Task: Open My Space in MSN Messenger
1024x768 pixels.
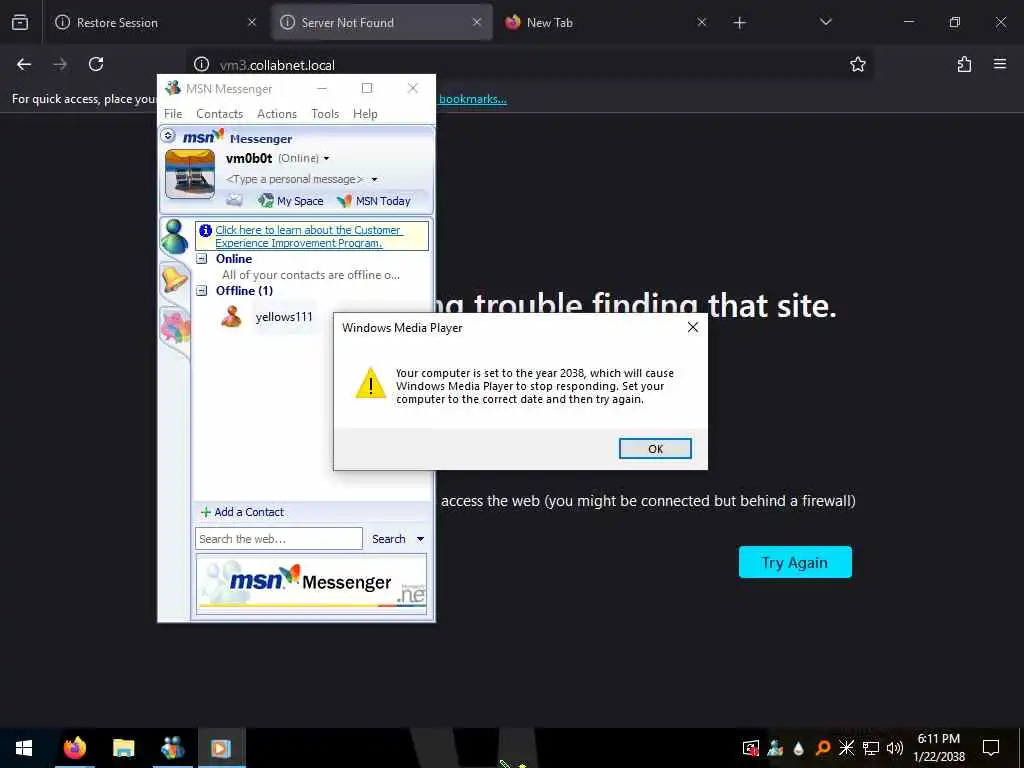Action: [x=291, y=201]
